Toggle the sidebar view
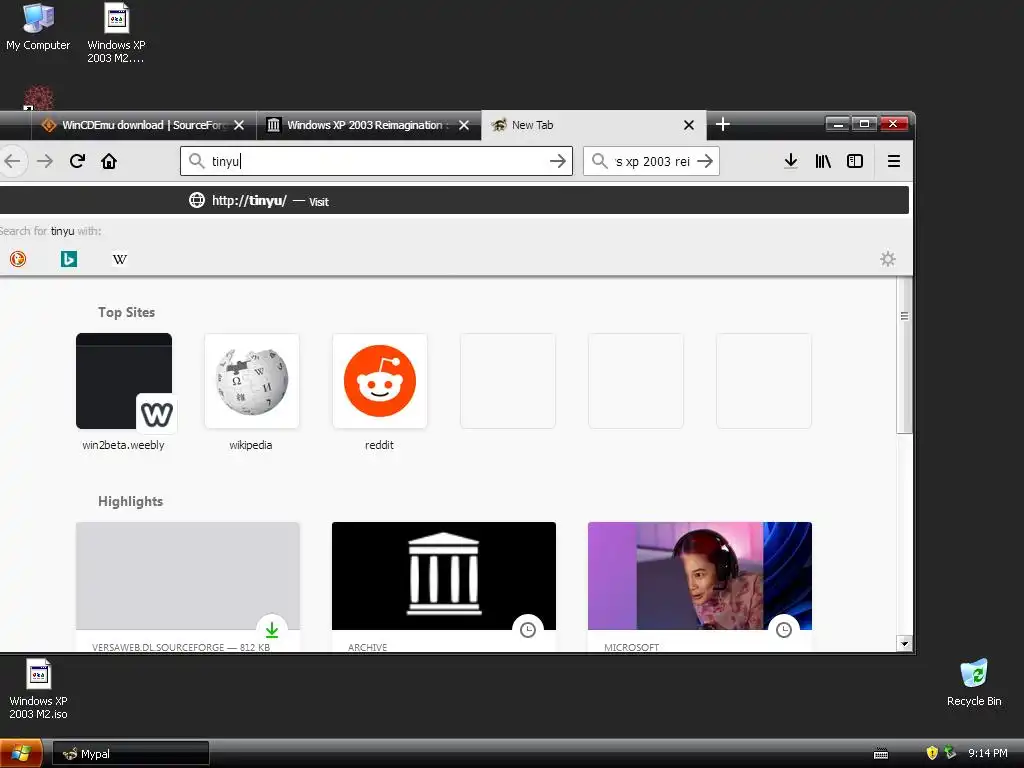This screenshot has height=768, width=1024. [855, 161]
